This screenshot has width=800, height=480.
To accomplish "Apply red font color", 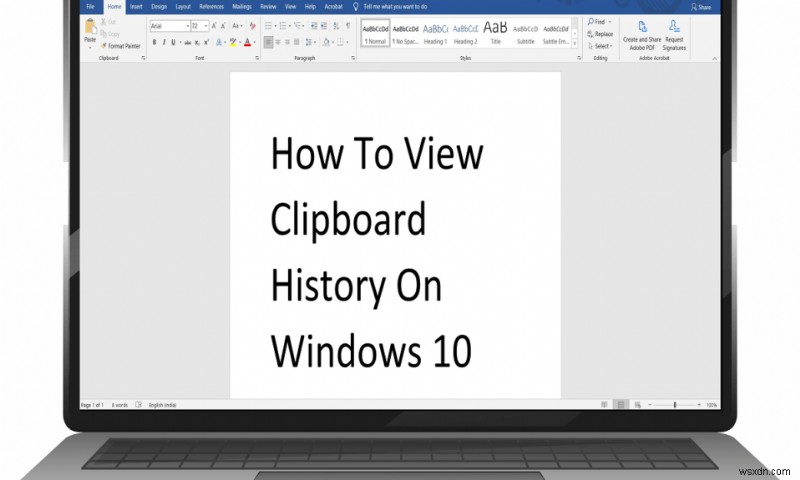I will point(247,42).
